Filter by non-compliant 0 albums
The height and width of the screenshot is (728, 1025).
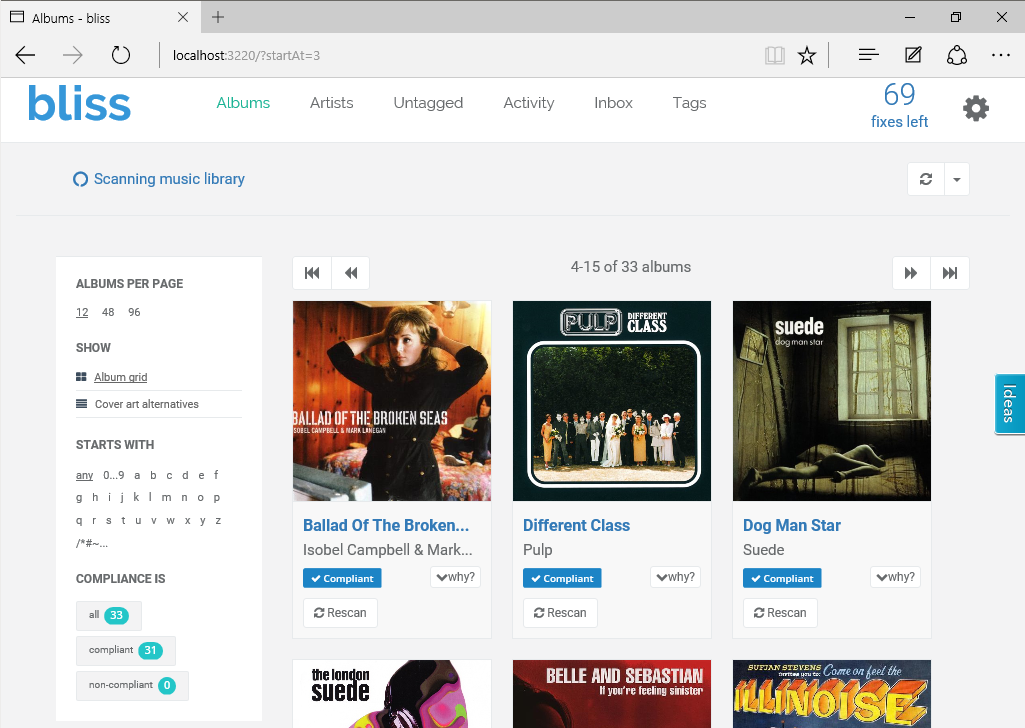132,686
